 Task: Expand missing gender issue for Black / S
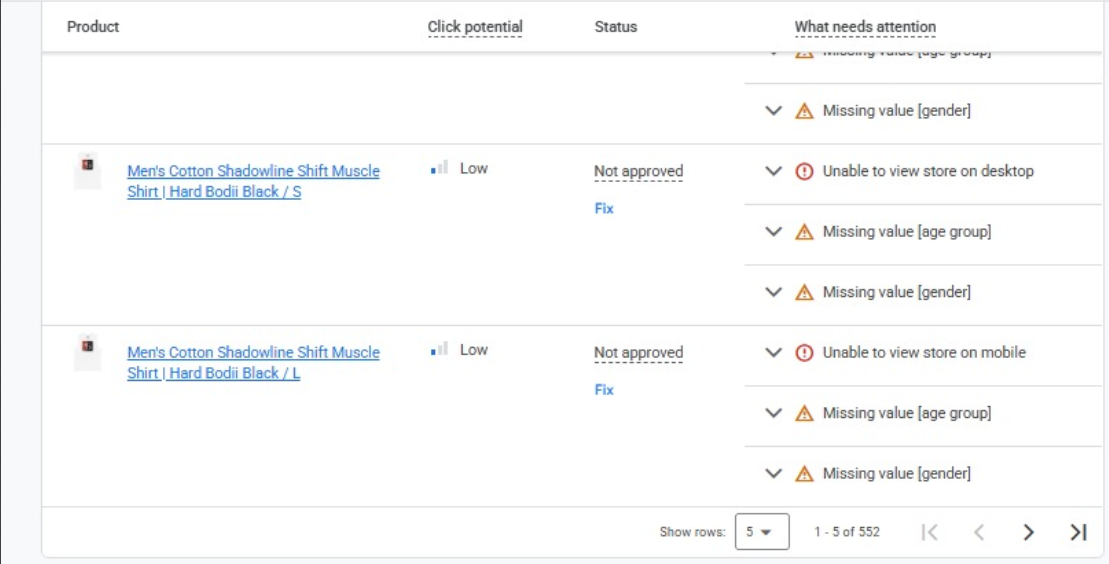click(x=773, y=292)
